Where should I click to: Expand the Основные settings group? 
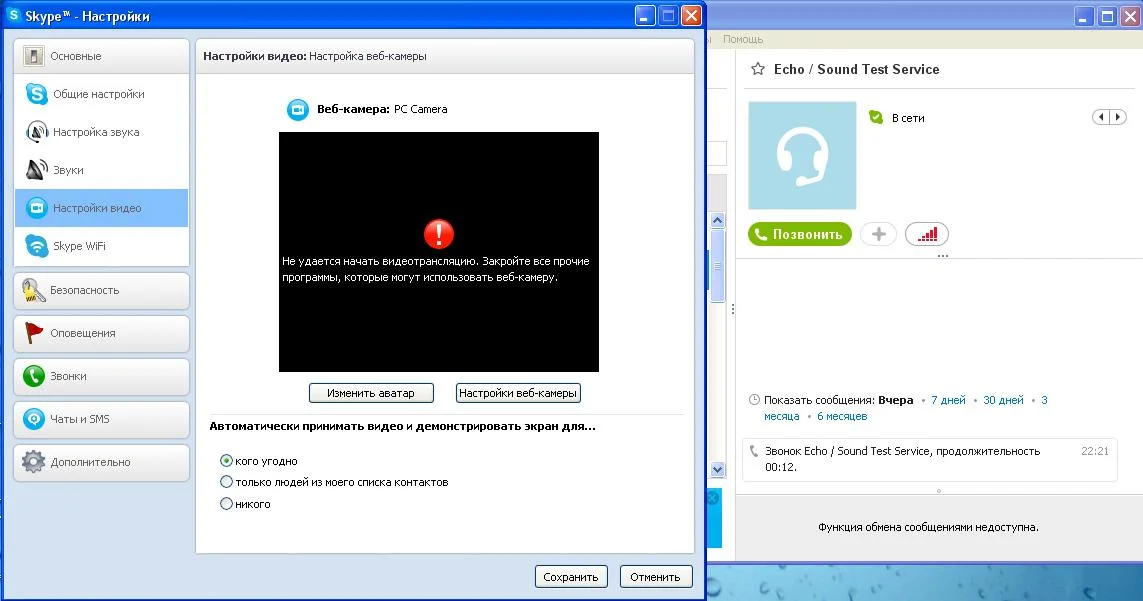click(x=101, y=56)
